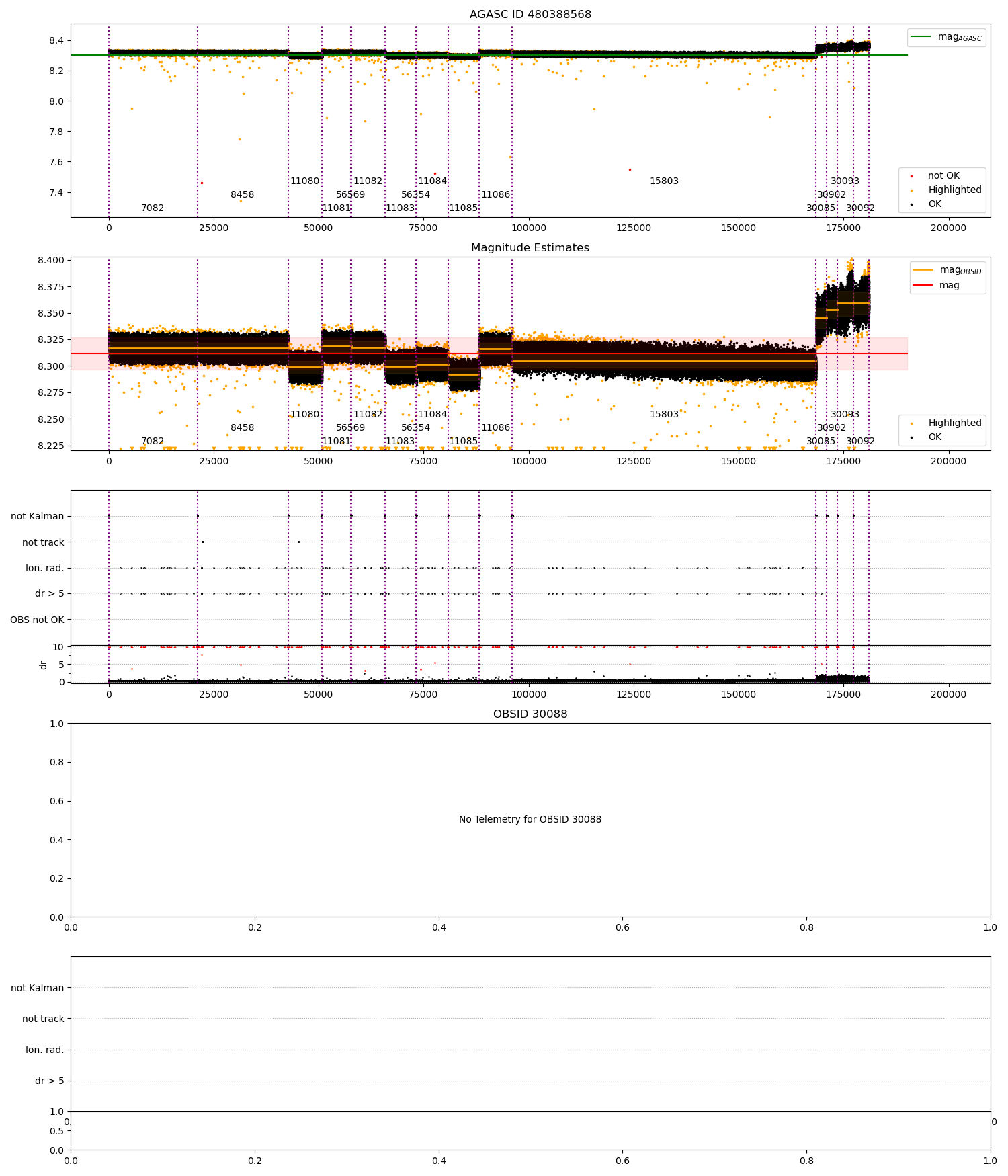The image size is (1008, 1176).
Task: Click the 'dr' y-axis label
Action: pyautogui.click(x=44, y=665)
